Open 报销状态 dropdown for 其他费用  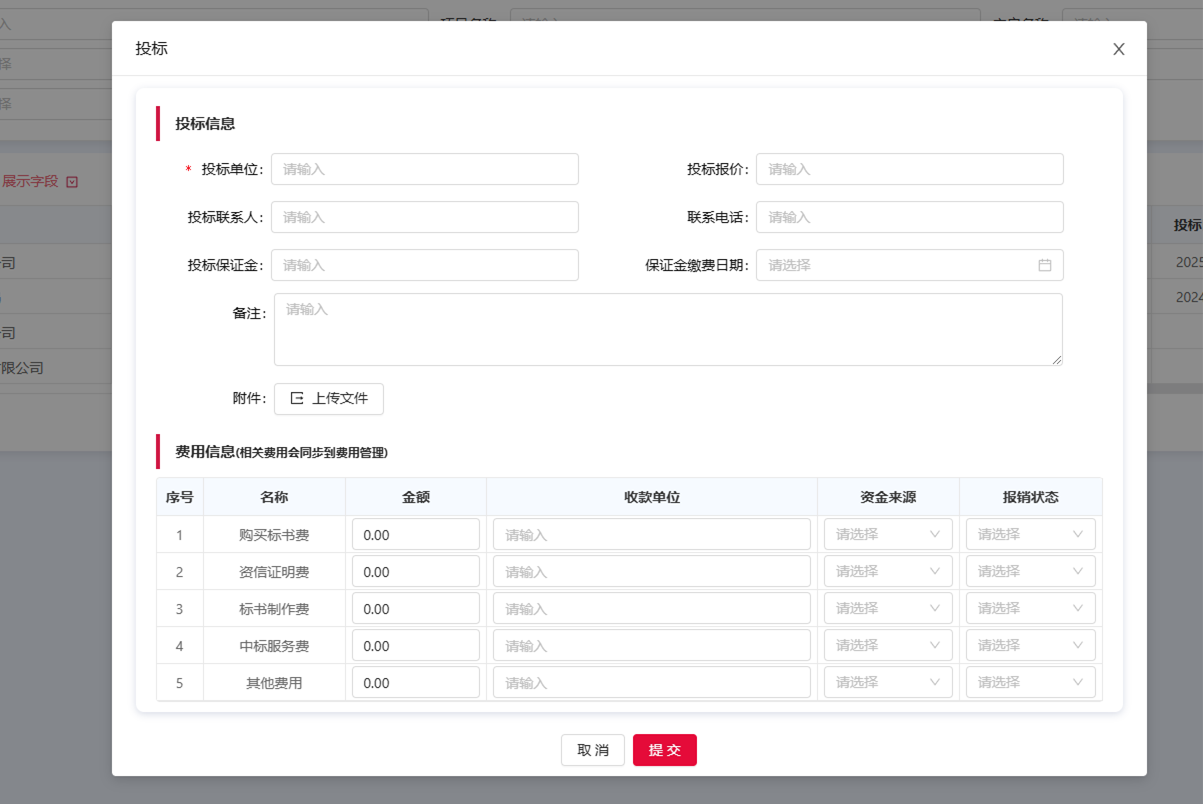tap(1029, 681)
